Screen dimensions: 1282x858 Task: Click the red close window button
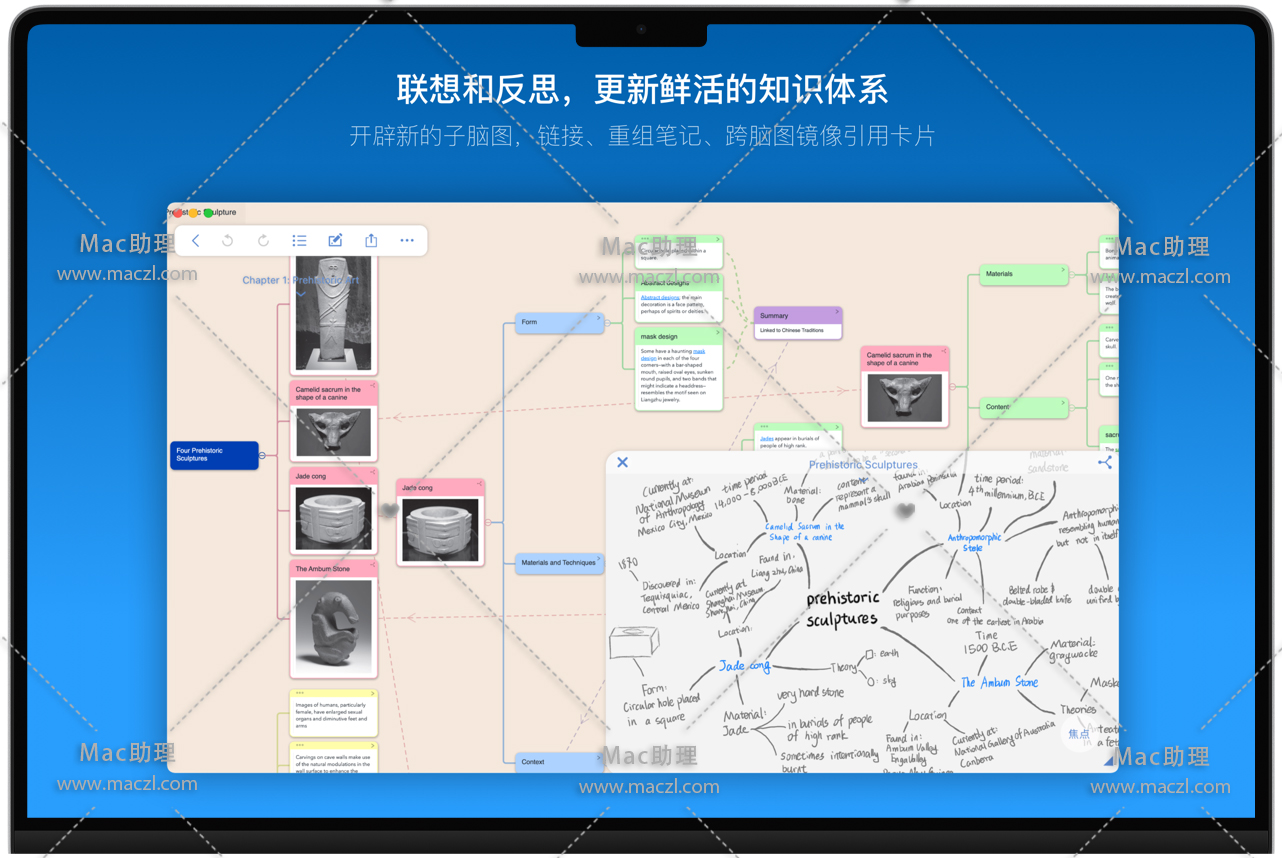click(x=178, y=213)
